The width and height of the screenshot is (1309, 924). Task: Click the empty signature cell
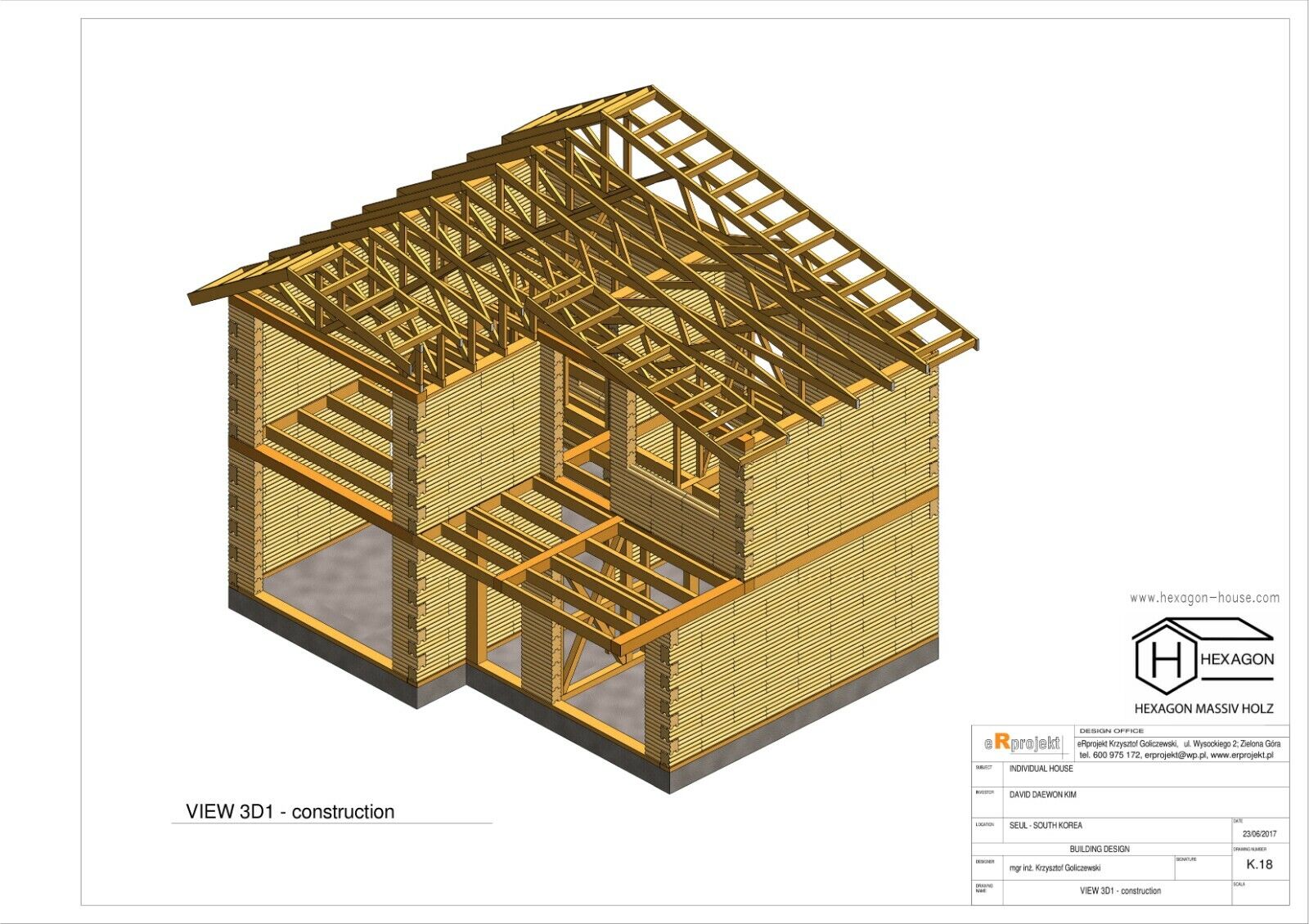pyautogui.click(x=1203, y=870)
